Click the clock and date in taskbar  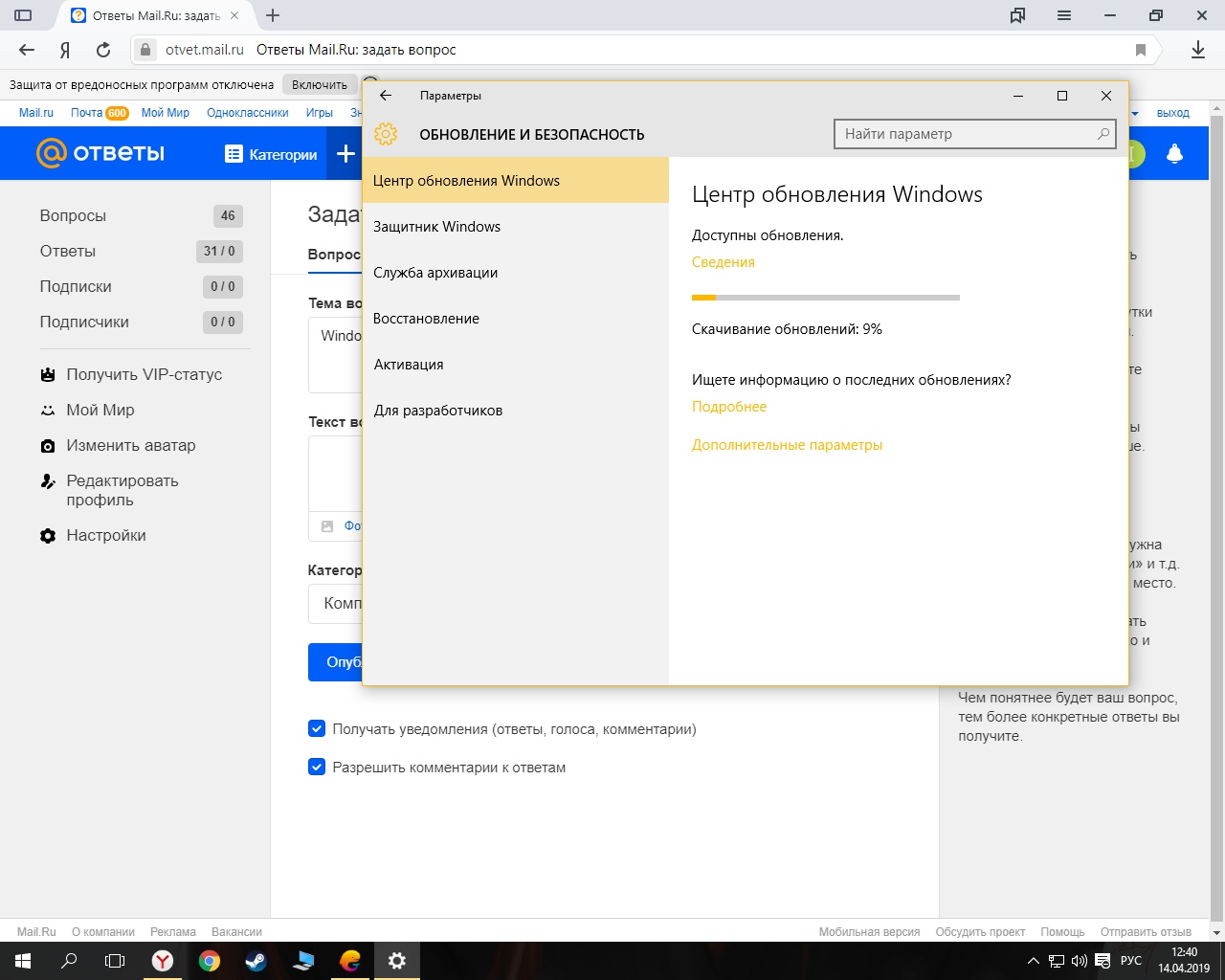pyautogui.click(x=1184, y=961)
